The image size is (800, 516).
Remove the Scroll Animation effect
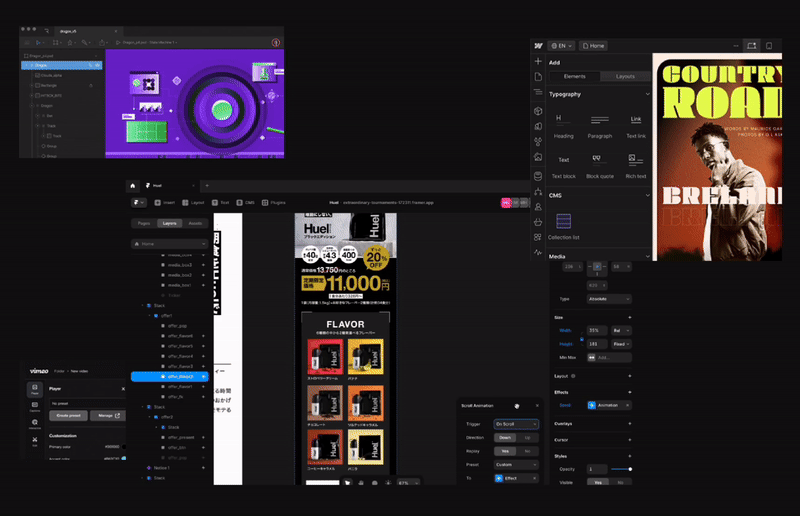(628, 405)
